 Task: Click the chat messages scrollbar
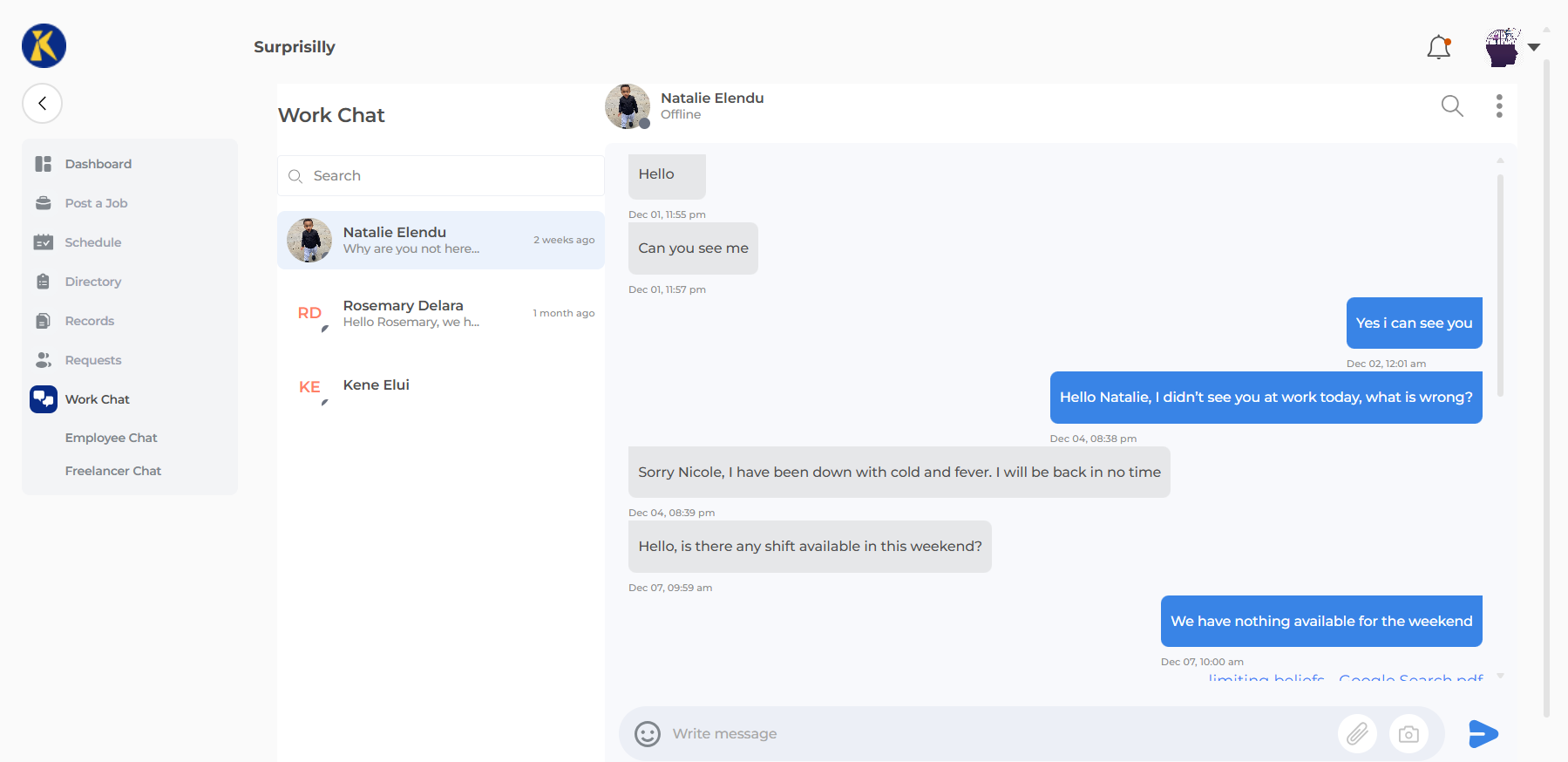coord(1500,285)
